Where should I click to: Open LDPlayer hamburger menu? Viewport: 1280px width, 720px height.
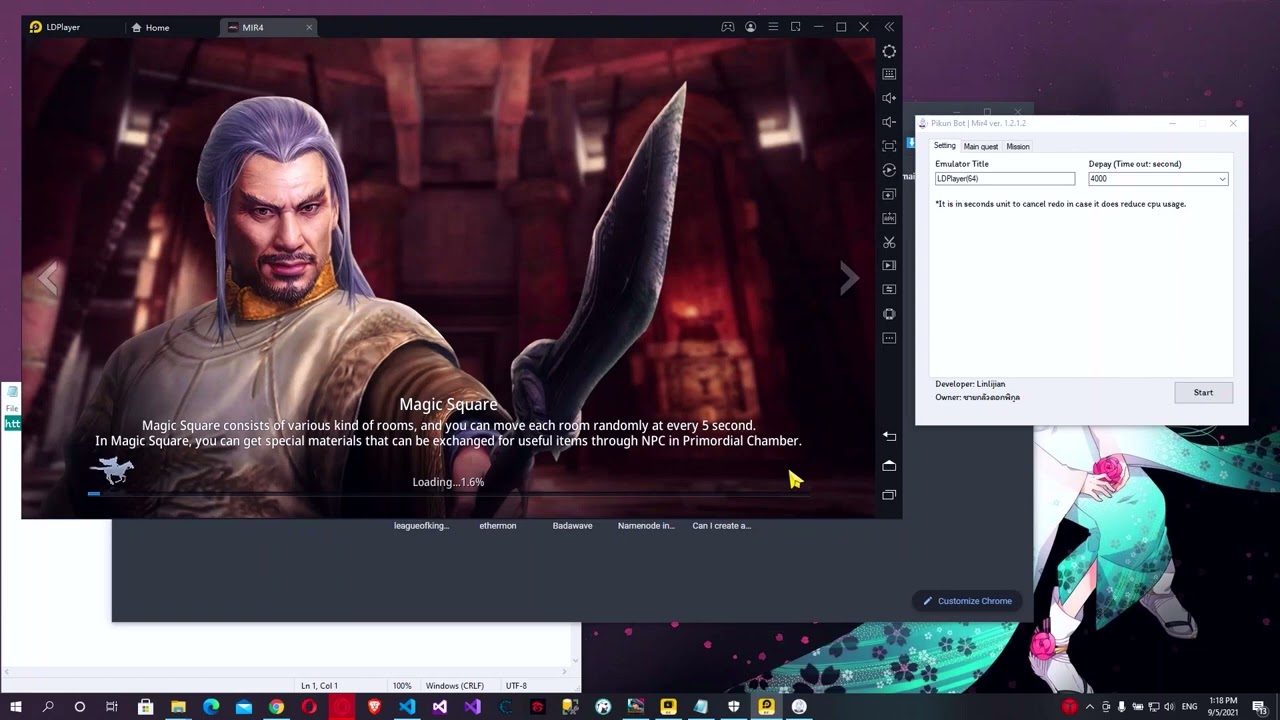pos(773,27)
